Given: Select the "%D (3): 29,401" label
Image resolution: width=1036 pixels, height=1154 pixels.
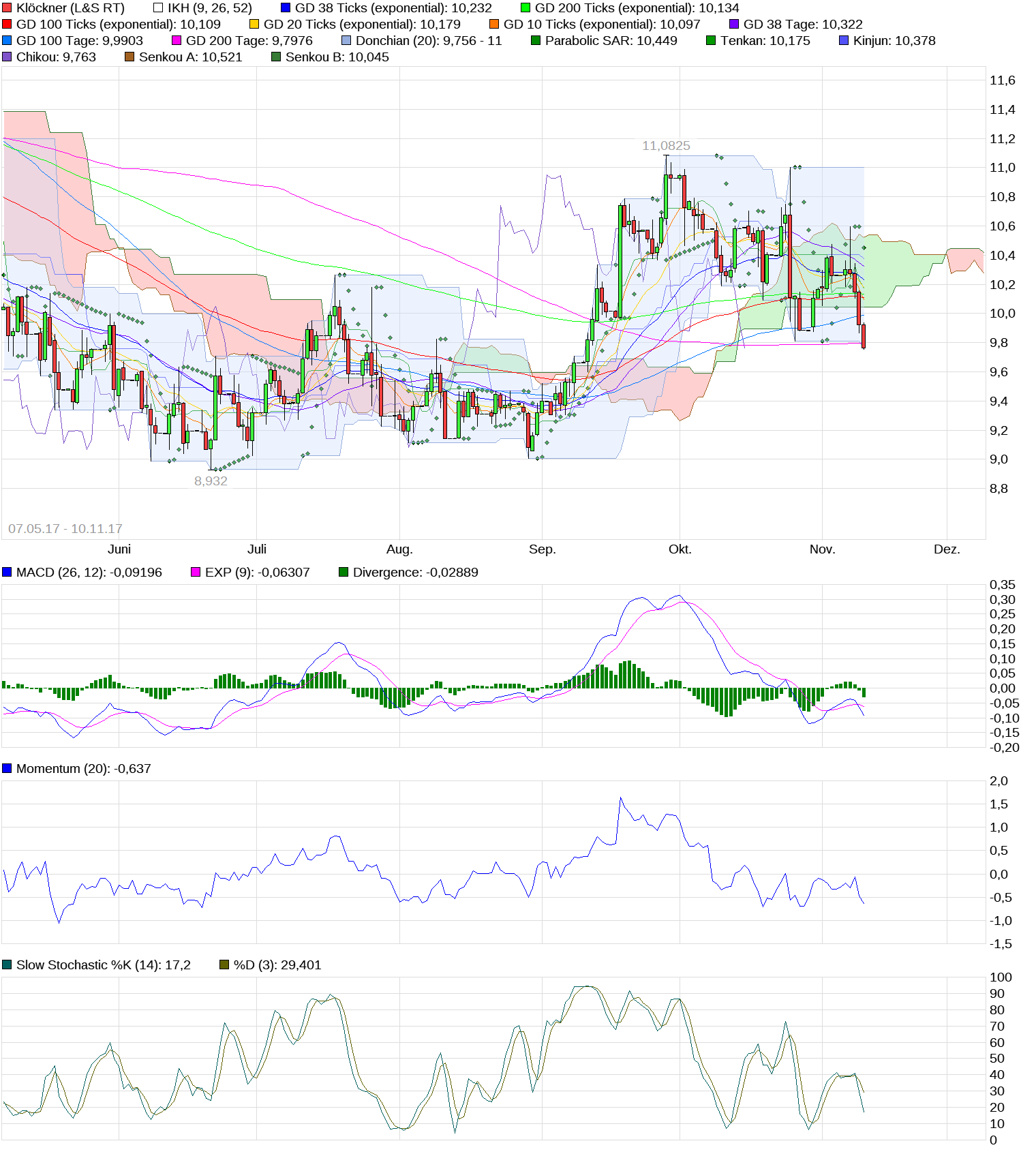Looking at the screenshot, I should [277, 965].
